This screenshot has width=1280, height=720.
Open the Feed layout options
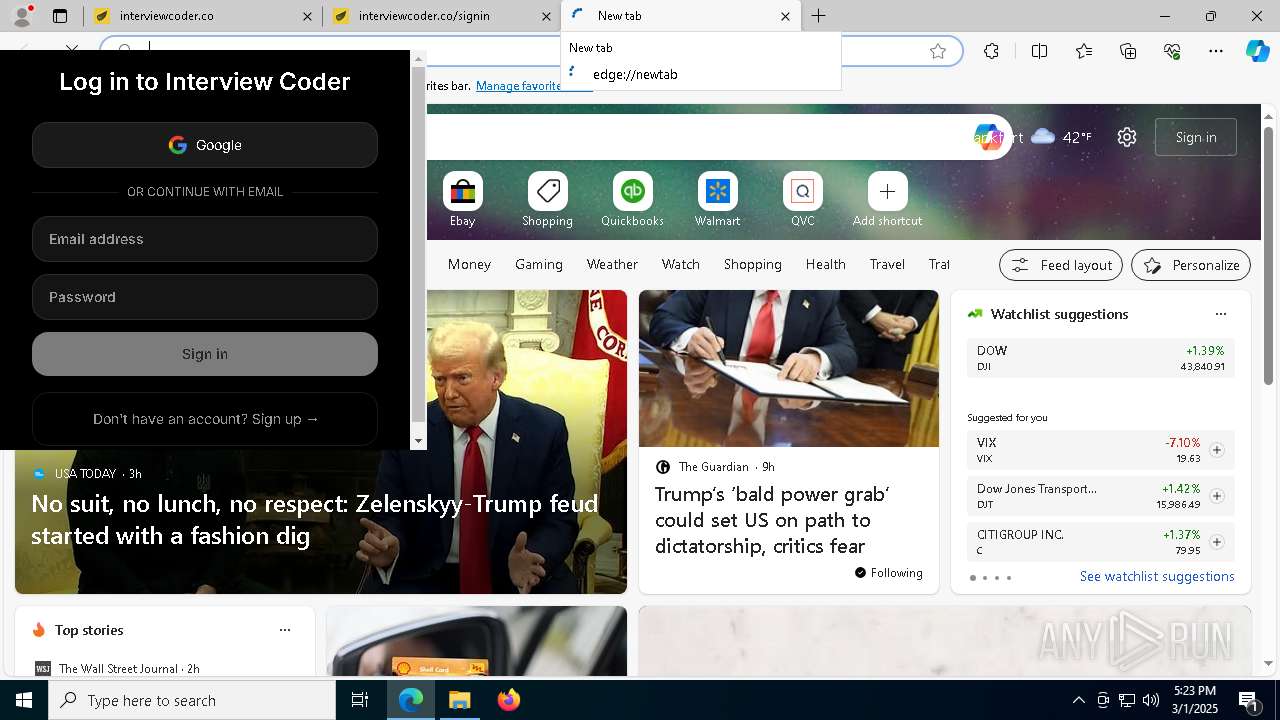tap(1061, 265)
